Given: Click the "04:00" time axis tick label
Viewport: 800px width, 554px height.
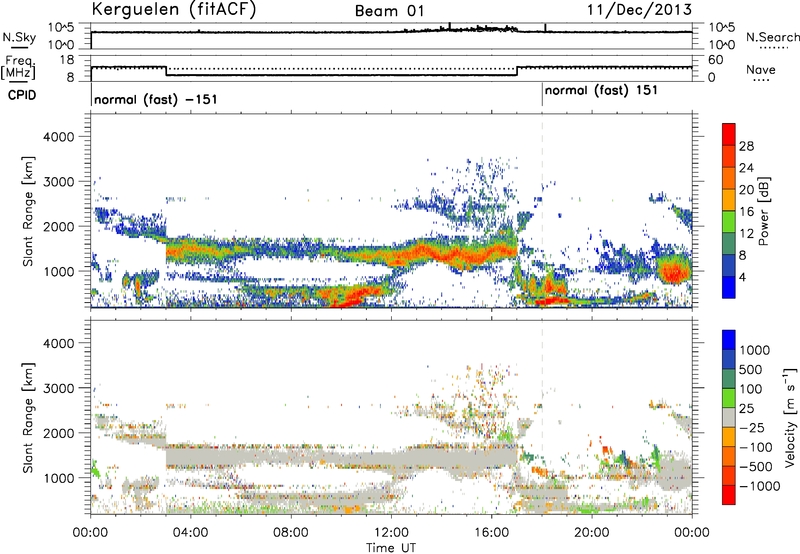Looking at the screenshot, I should [191, 533].
